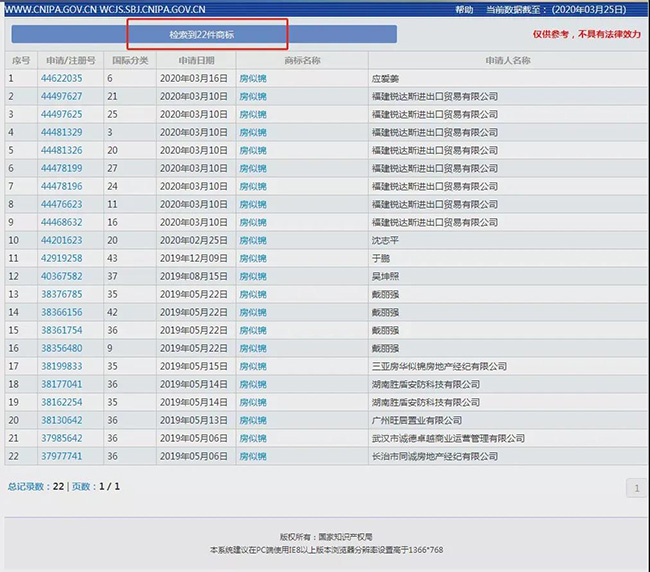The image size is (650, 572).
Task: Open registration number 38177041
Action: click(61, 384)
